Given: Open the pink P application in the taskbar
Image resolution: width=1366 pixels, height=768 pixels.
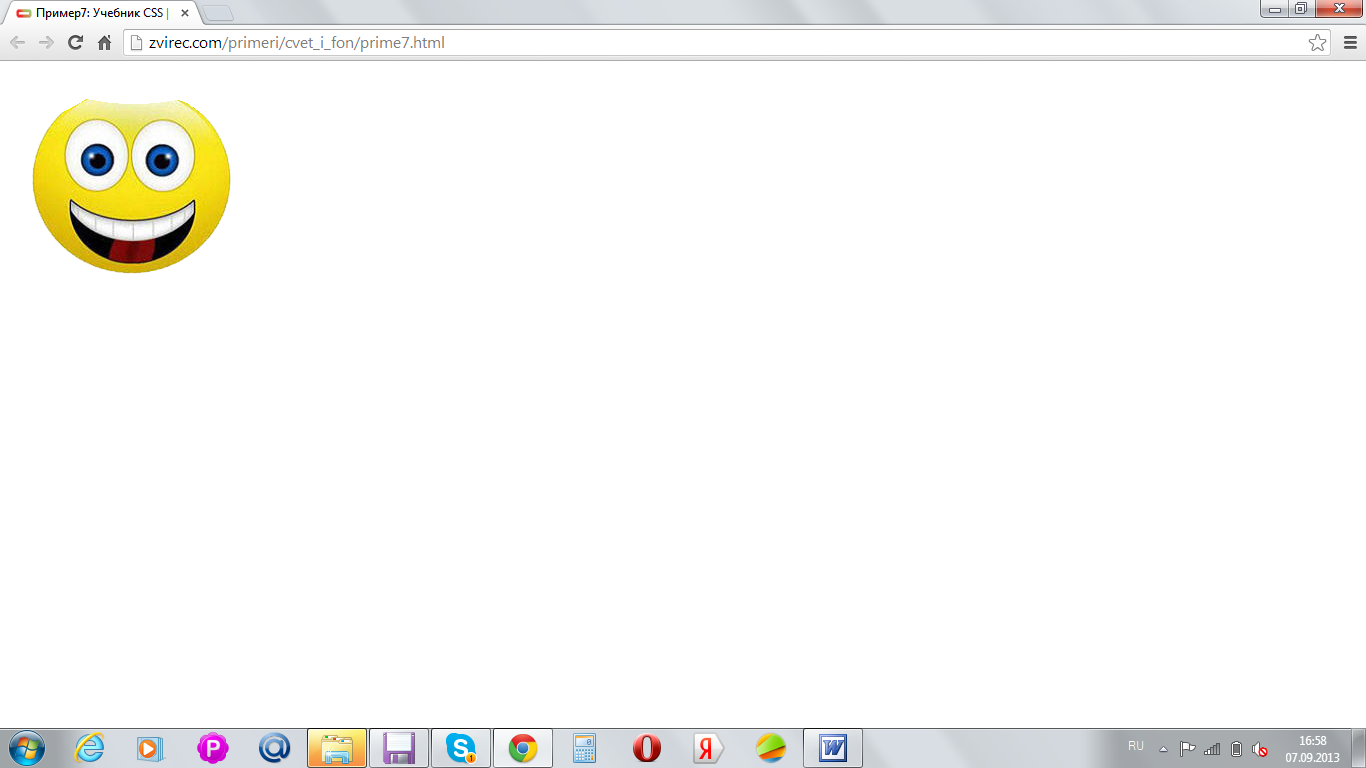Looking at the screenshot, I should pos(212,748).
